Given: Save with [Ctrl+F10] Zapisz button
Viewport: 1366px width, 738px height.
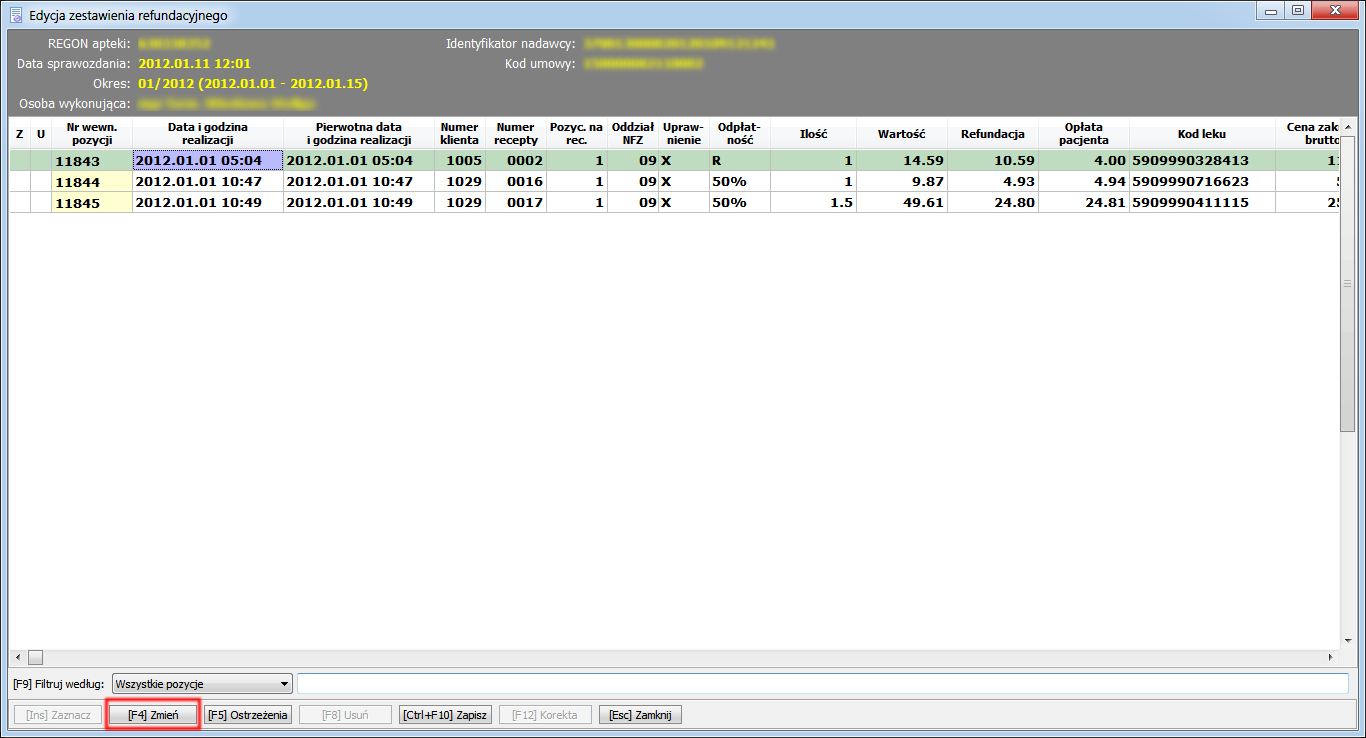Looking at the screenshot, I should [445, 715].
